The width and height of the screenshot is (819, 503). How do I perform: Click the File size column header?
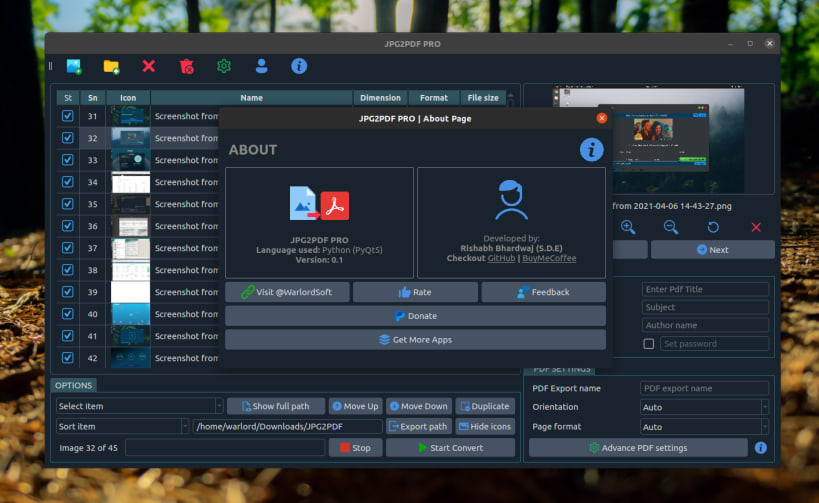pyautogui.click(x=483, y=98)
